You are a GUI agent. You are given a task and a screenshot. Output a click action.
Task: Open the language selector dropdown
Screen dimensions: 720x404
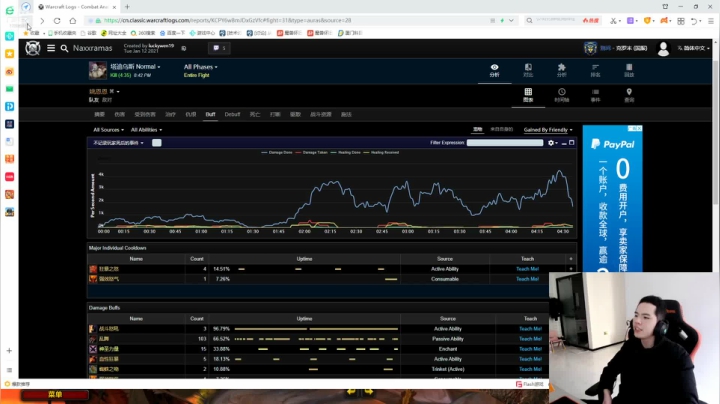[693, 48]
